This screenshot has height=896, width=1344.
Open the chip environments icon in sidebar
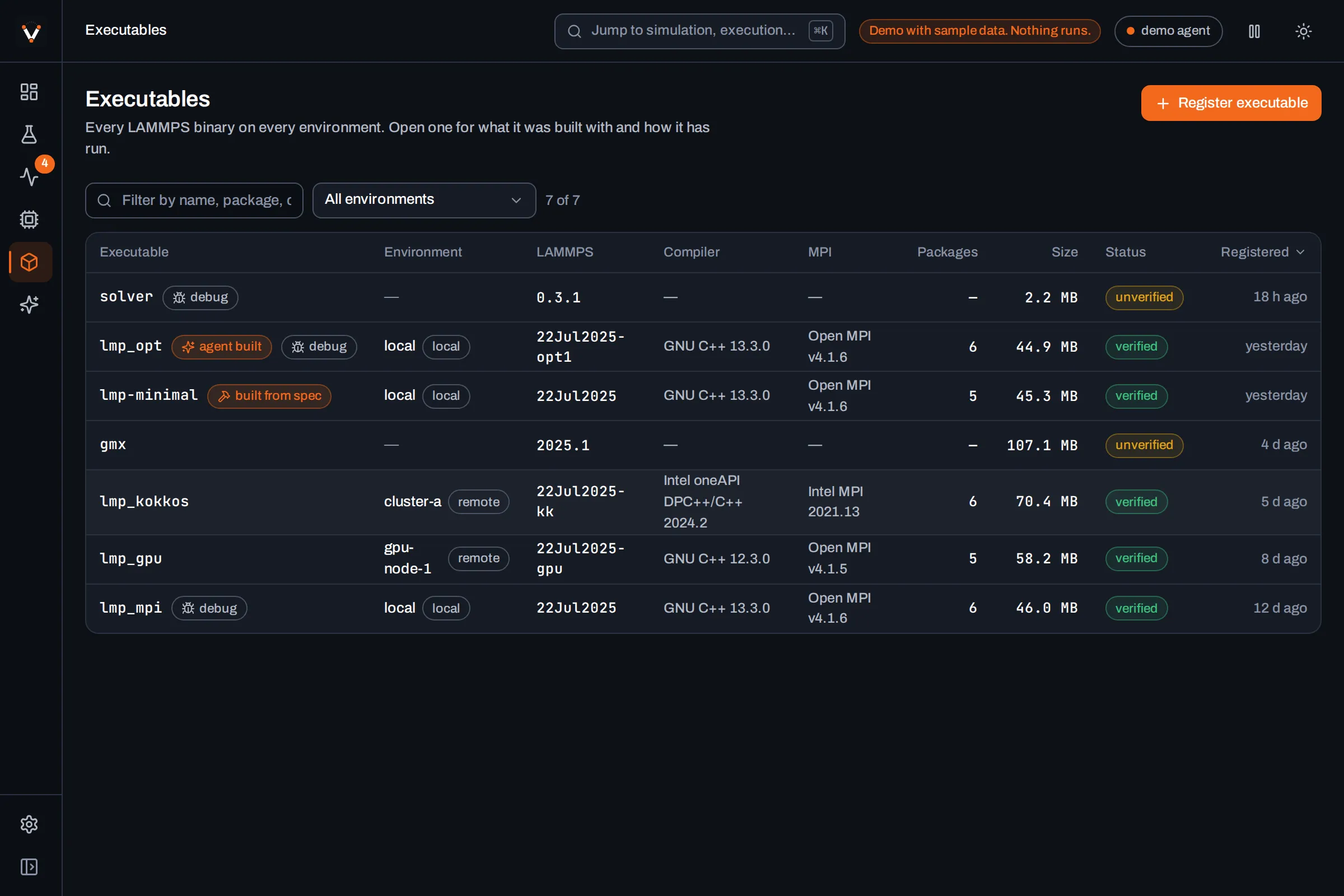coord(29,220)
